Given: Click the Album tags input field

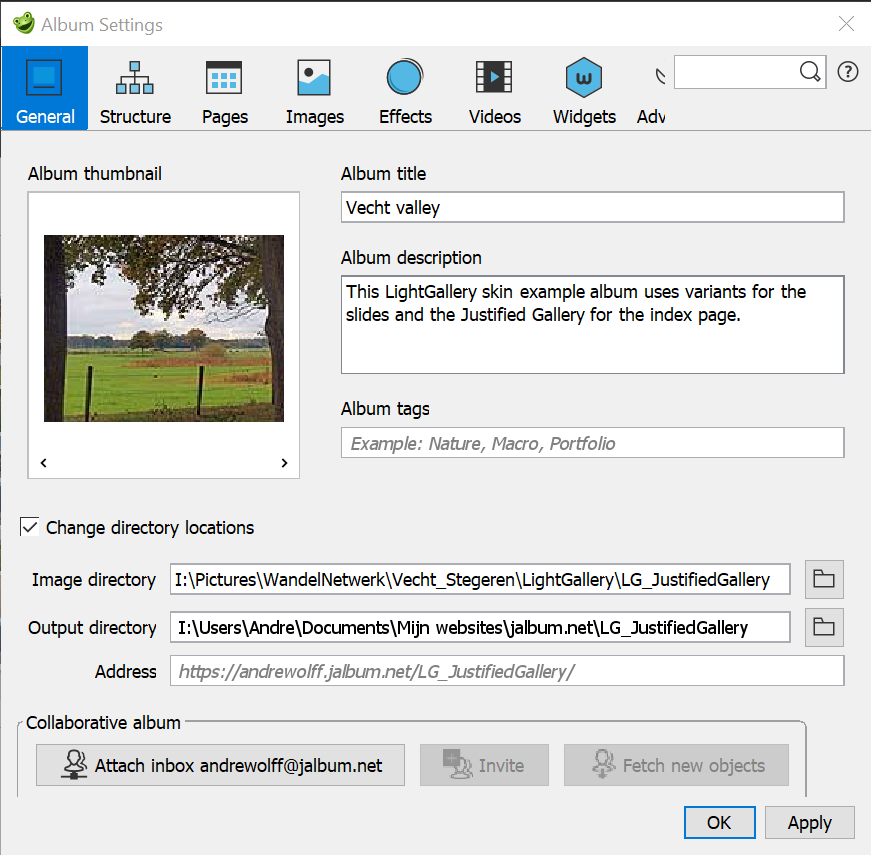Looking at the screenshot, I should [592, 443].
